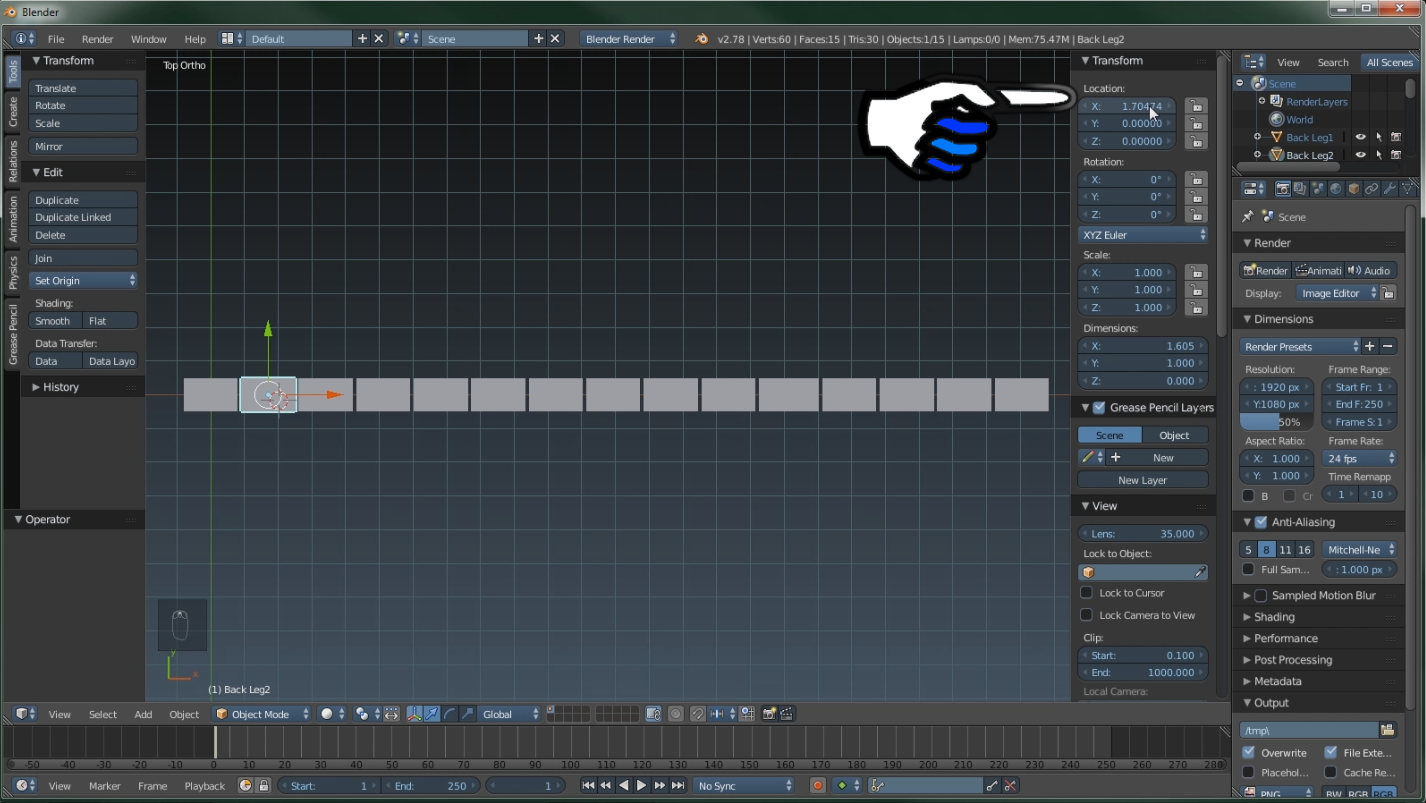This screenshot has width=1426, height=803.
Task: Enable Sampled Motion Blur checkbox
Action: pyautogui.click(x=1261, y=595)
